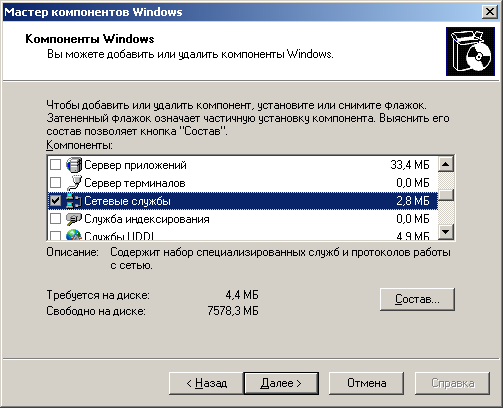
Task: Tick the Служба индексирования checkbox
Action: pos(55,219)
